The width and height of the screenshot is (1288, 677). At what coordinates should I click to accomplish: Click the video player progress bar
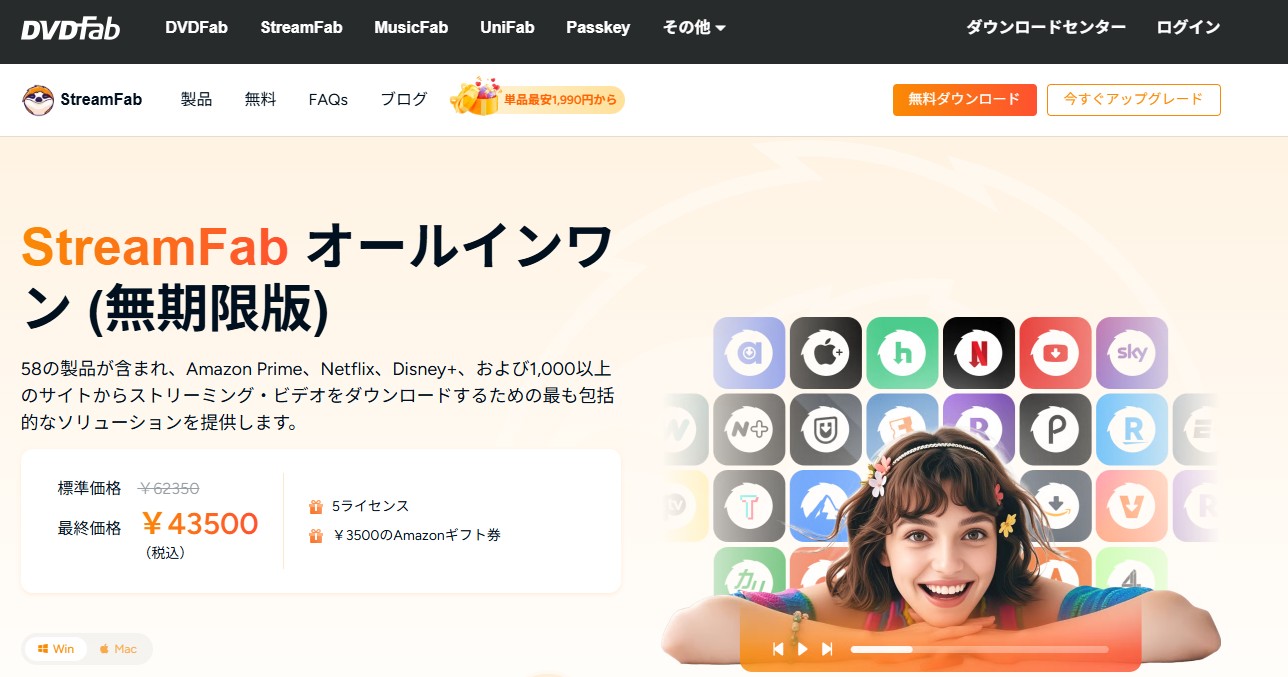pyautogui.click(x=978, y=649)
